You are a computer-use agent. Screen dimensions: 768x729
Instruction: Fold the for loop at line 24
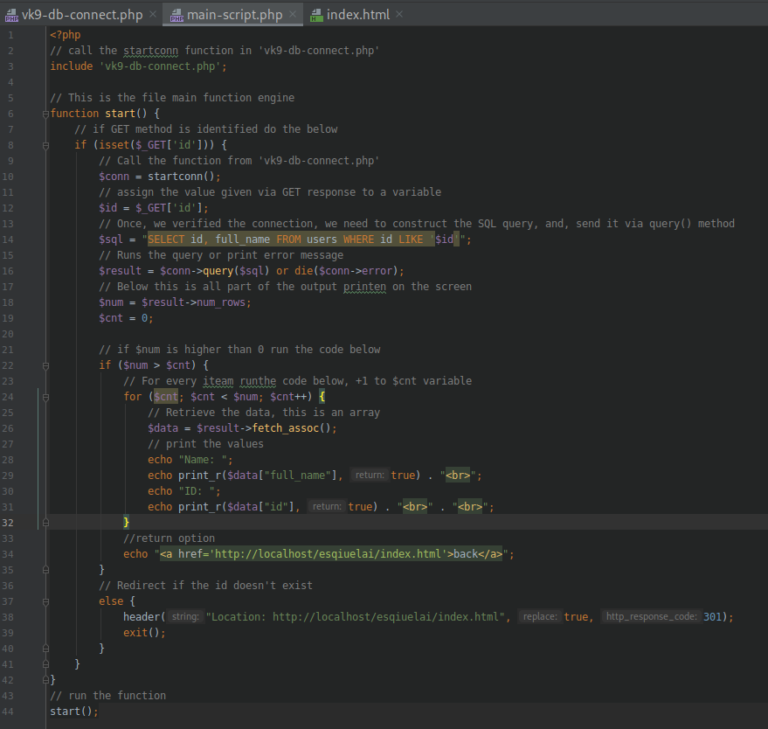44,397
